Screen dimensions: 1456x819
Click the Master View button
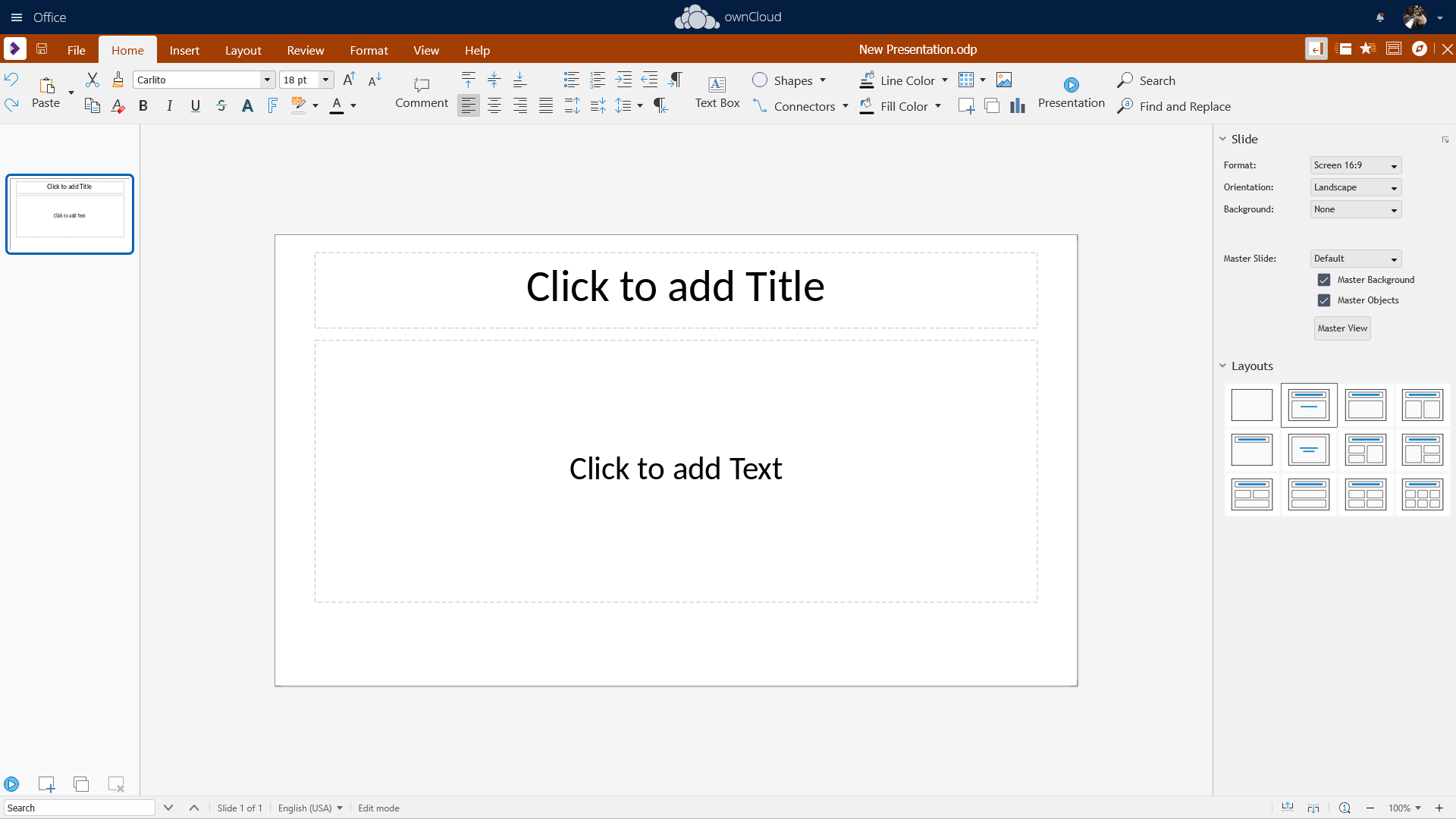point(1341,328)
